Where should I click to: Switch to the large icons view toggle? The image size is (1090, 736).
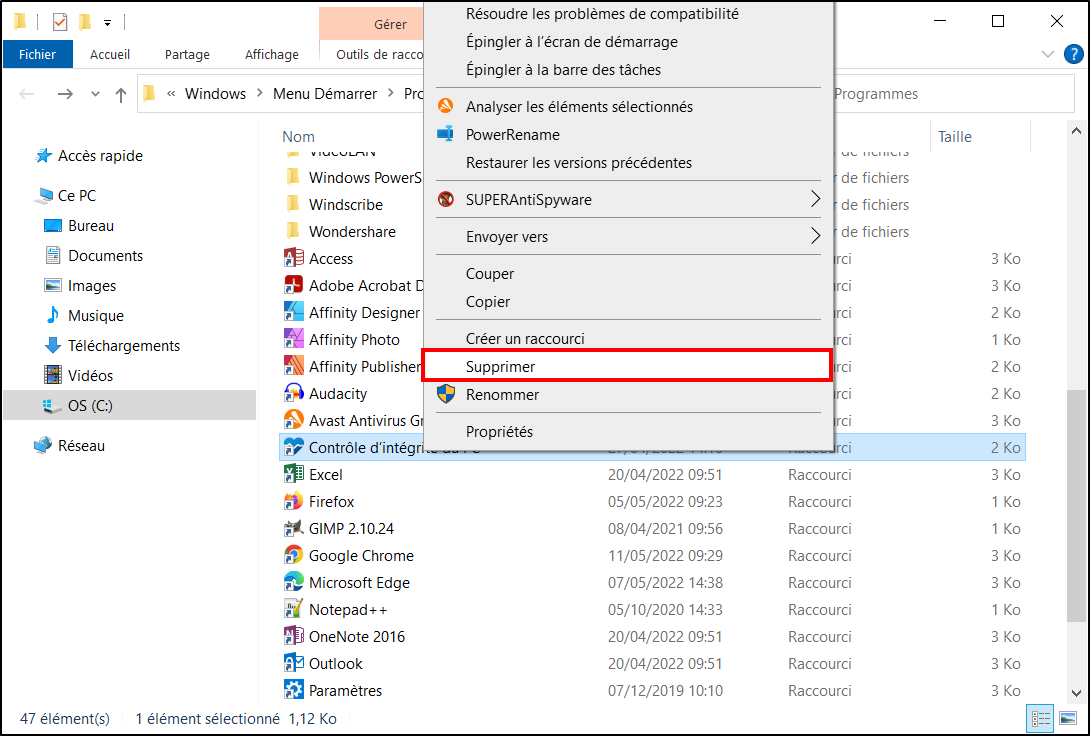(1068, 718)
